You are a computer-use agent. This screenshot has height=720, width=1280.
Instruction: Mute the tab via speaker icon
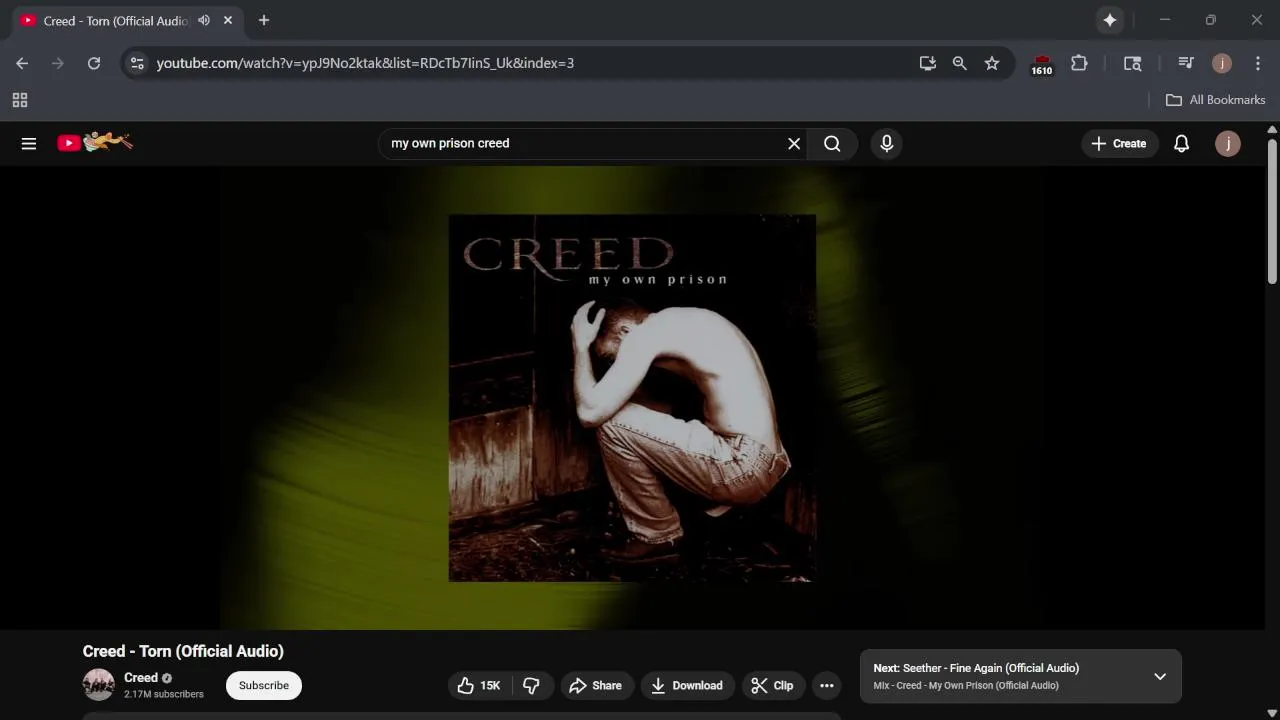point(204,20)
